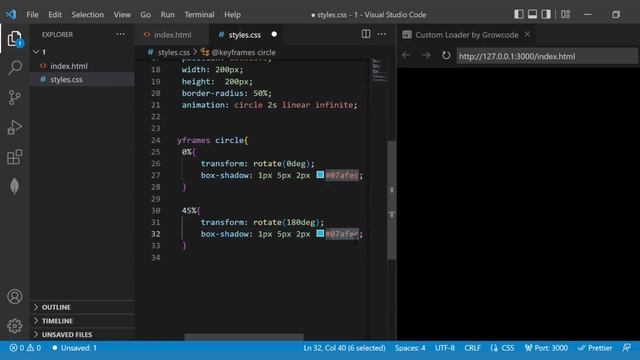
Task: Click Port: 3000 live server indicator
Action: pos(546,348)
